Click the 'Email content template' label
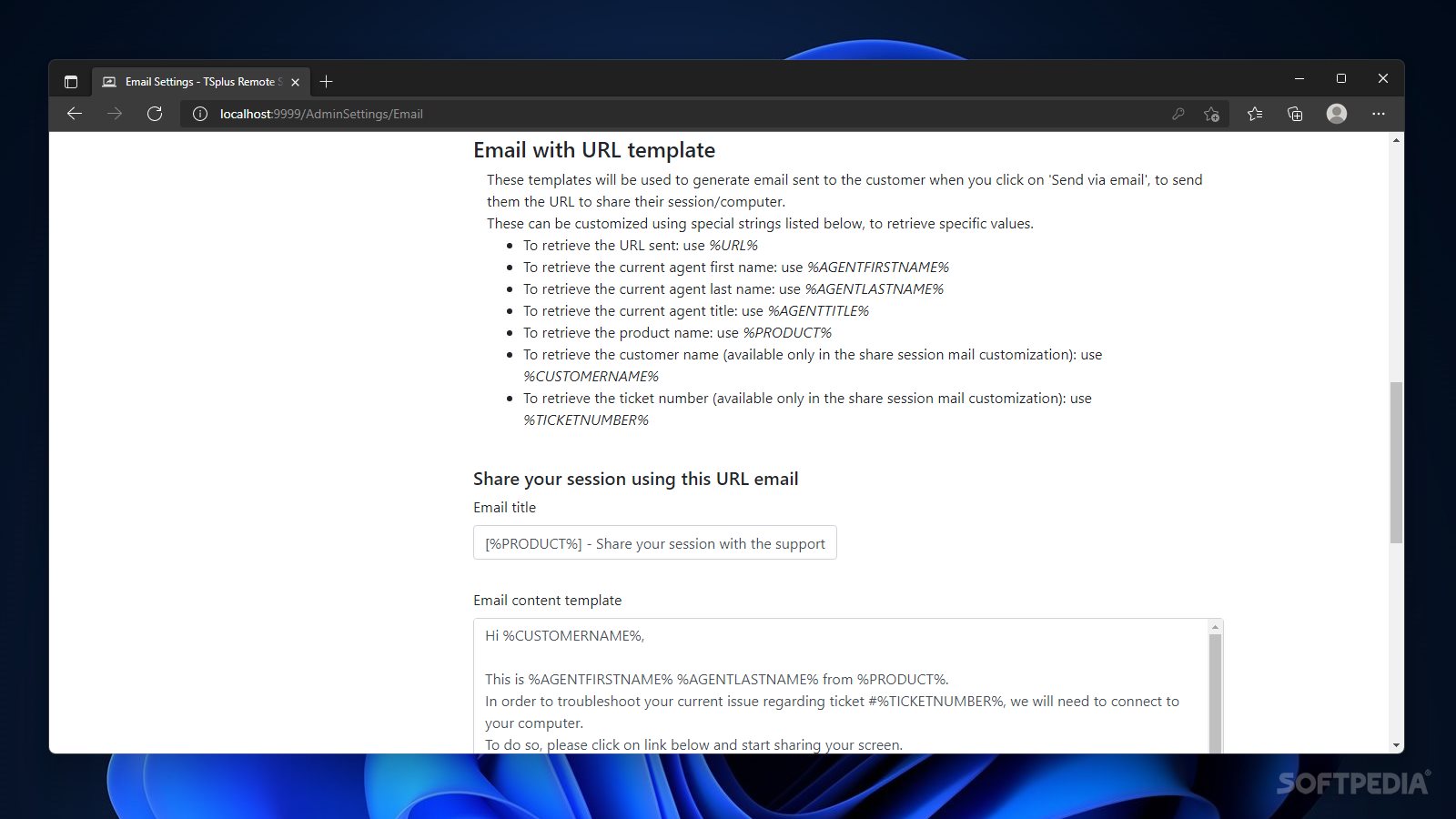1456x819 pixels. [x=548, y=601]
